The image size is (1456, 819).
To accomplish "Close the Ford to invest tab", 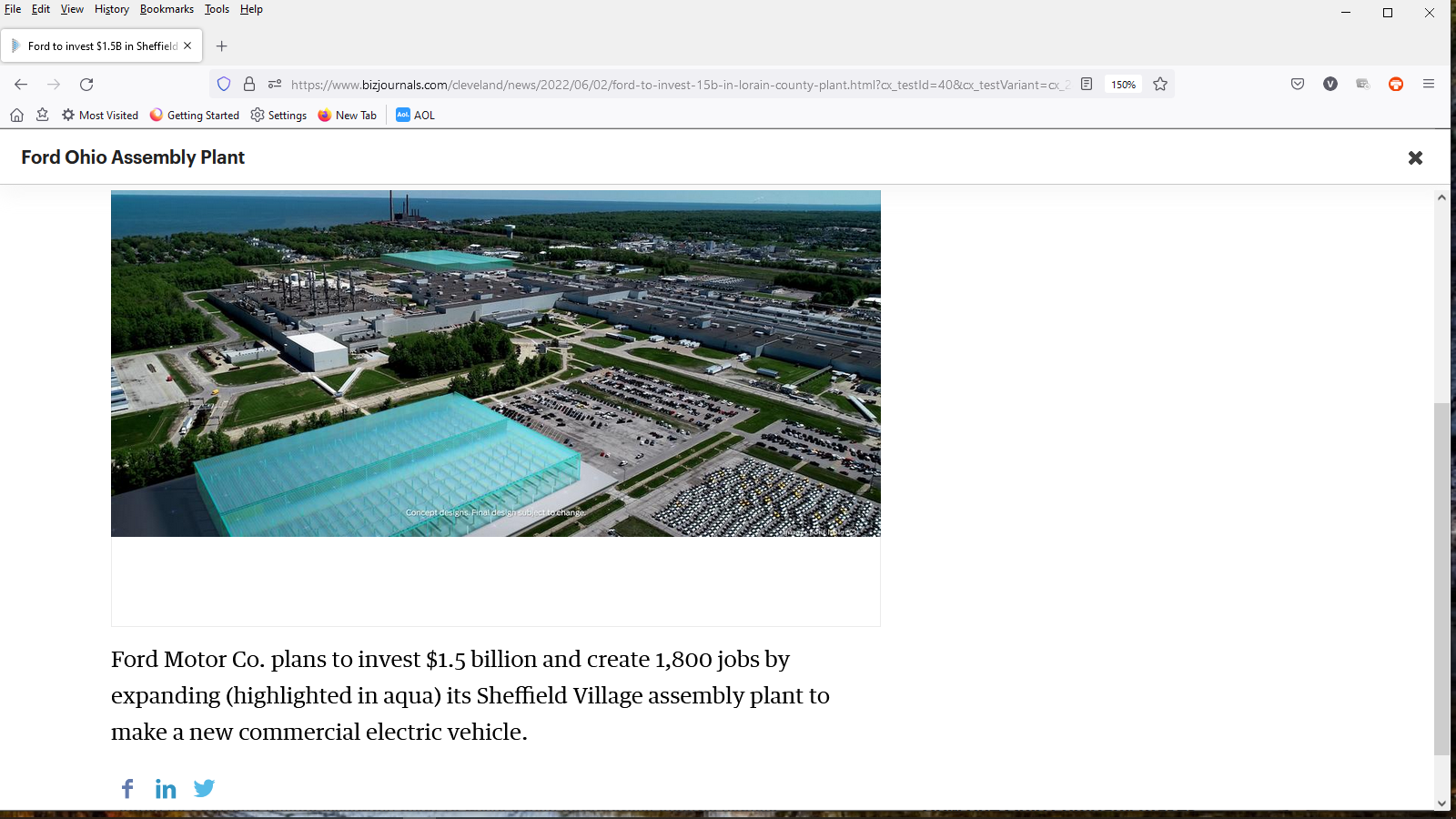I will click(187, 45).
